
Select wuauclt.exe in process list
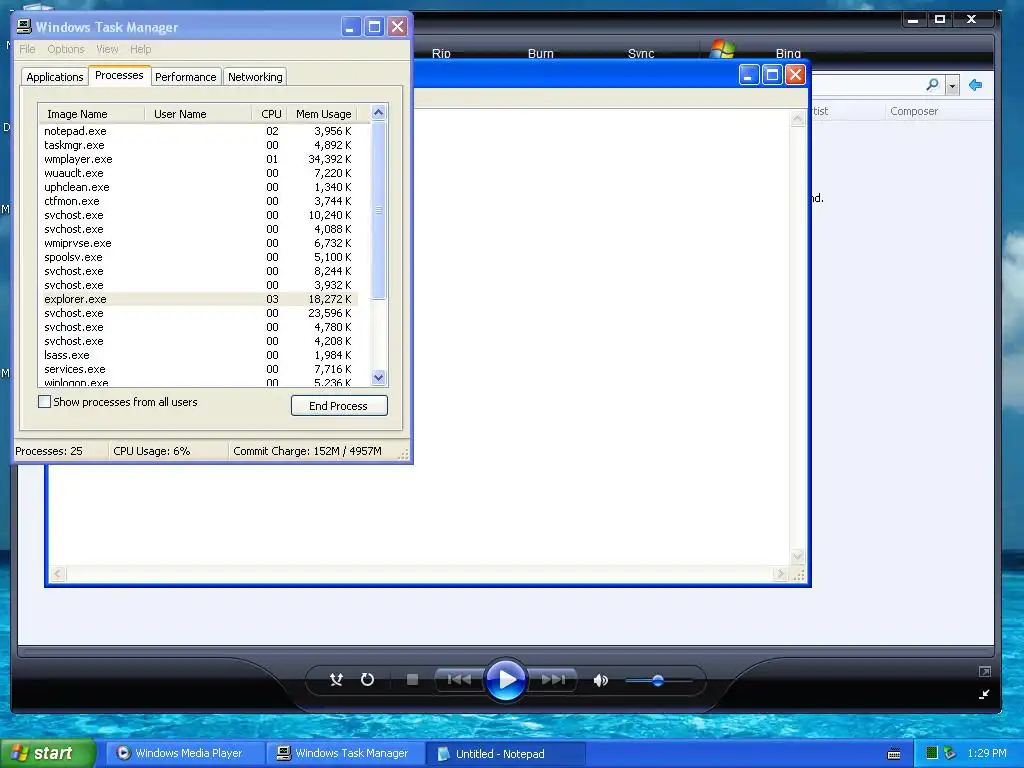(x=198, y=173)
